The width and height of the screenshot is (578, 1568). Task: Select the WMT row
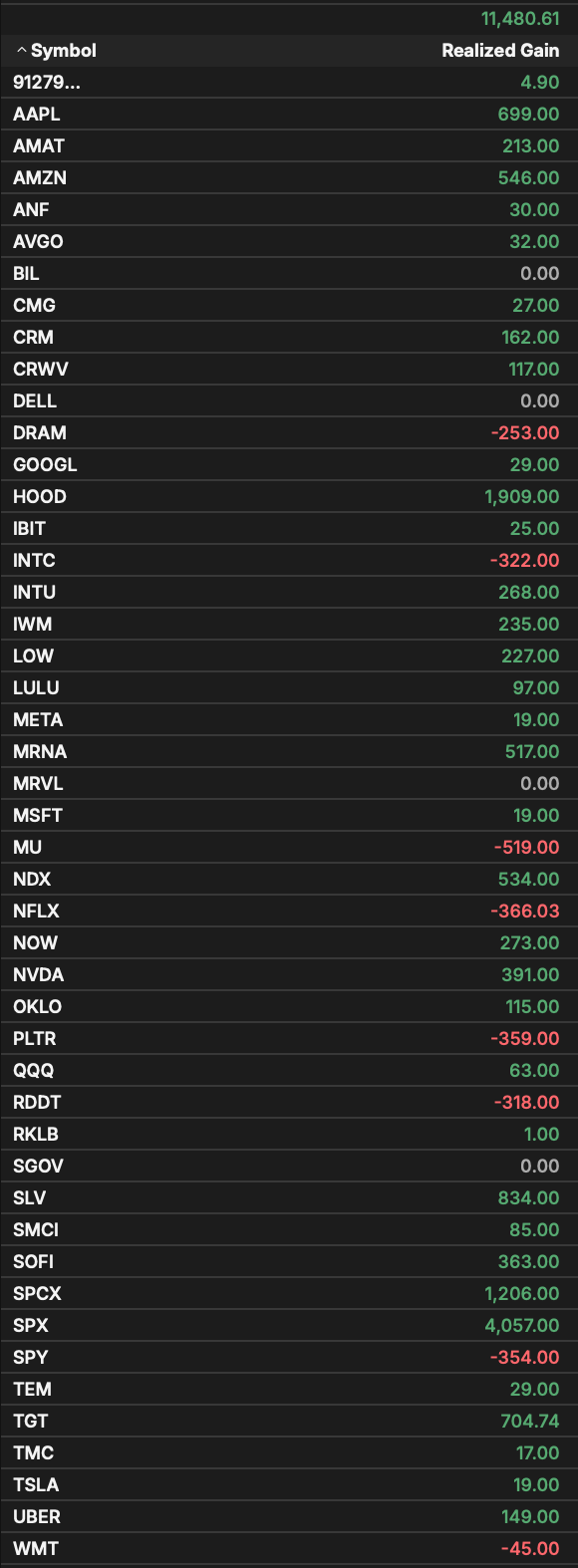(289, 1549)
